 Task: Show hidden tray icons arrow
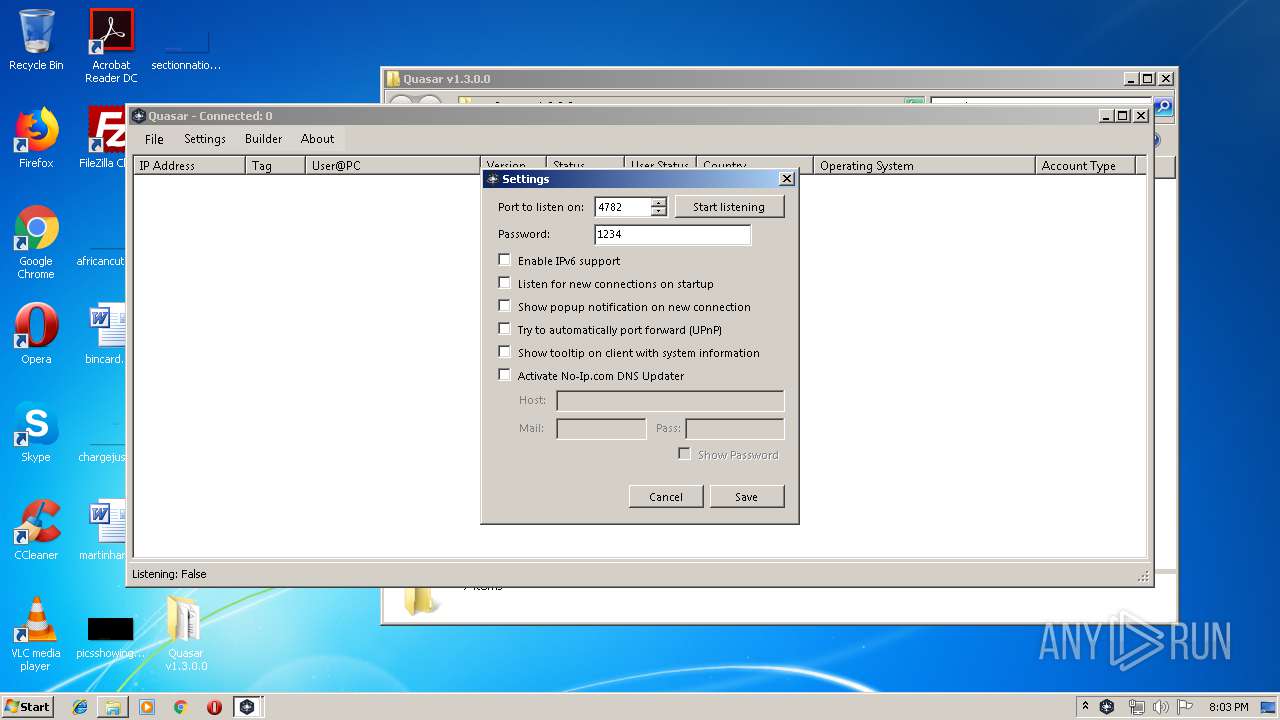click(1085, 707)
